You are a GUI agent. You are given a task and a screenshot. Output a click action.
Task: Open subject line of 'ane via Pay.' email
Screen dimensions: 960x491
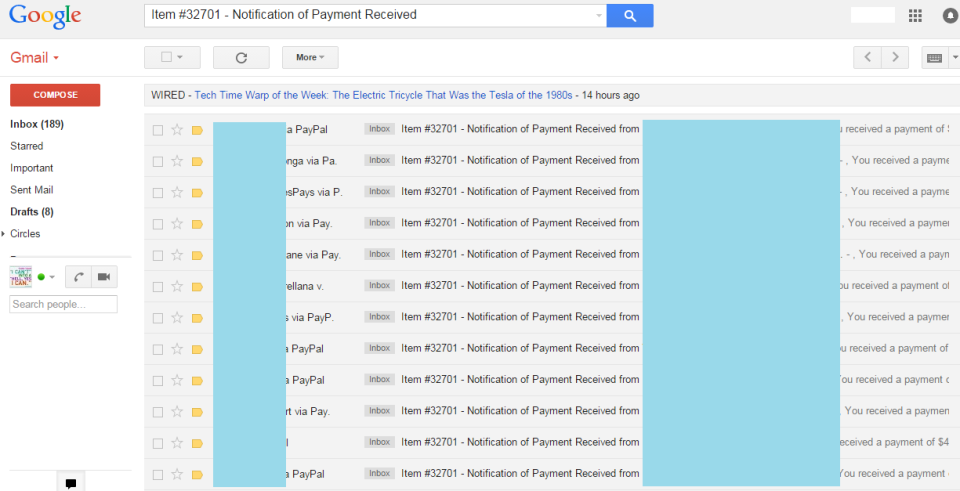[520, 255]
